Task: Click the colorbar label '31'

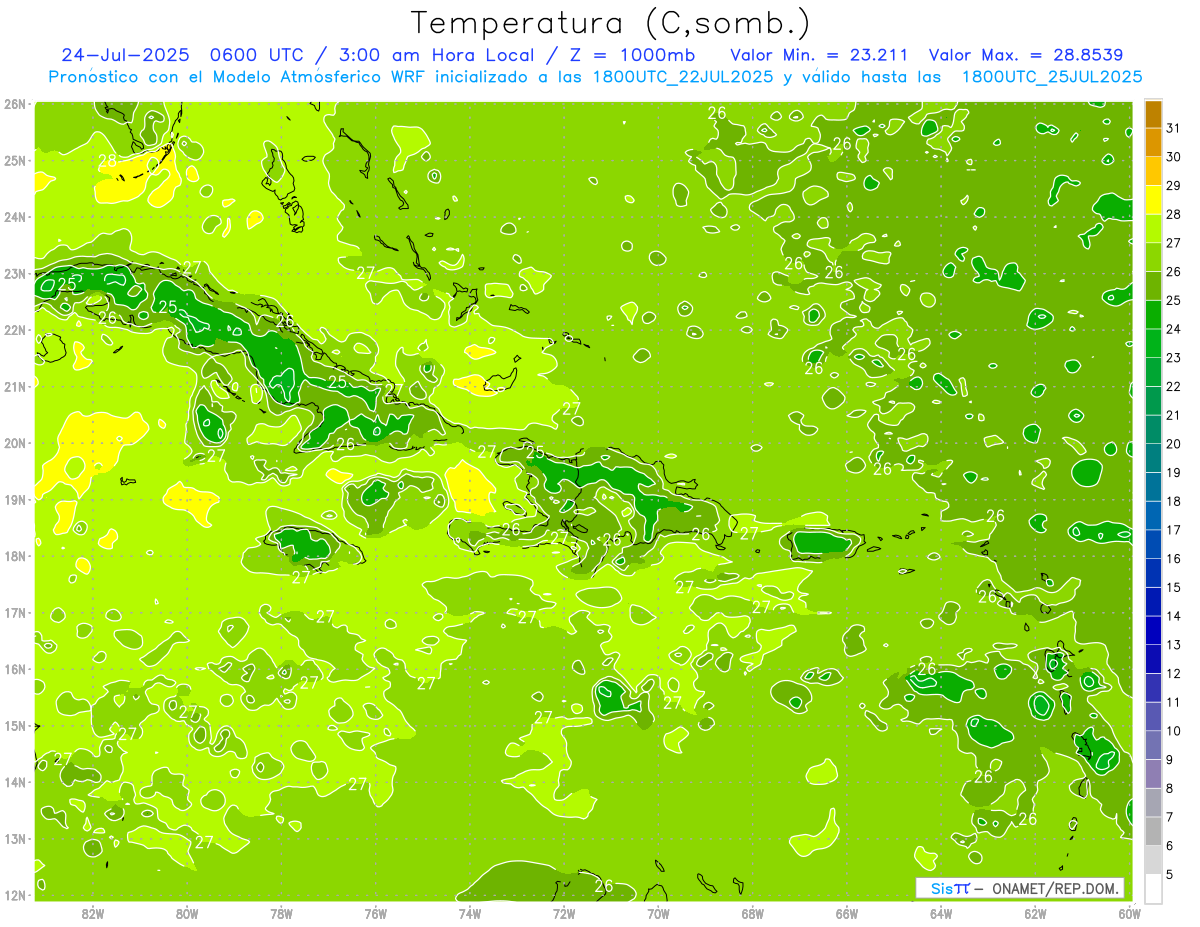Action: pyautogui.click(x=1174, y=129)
